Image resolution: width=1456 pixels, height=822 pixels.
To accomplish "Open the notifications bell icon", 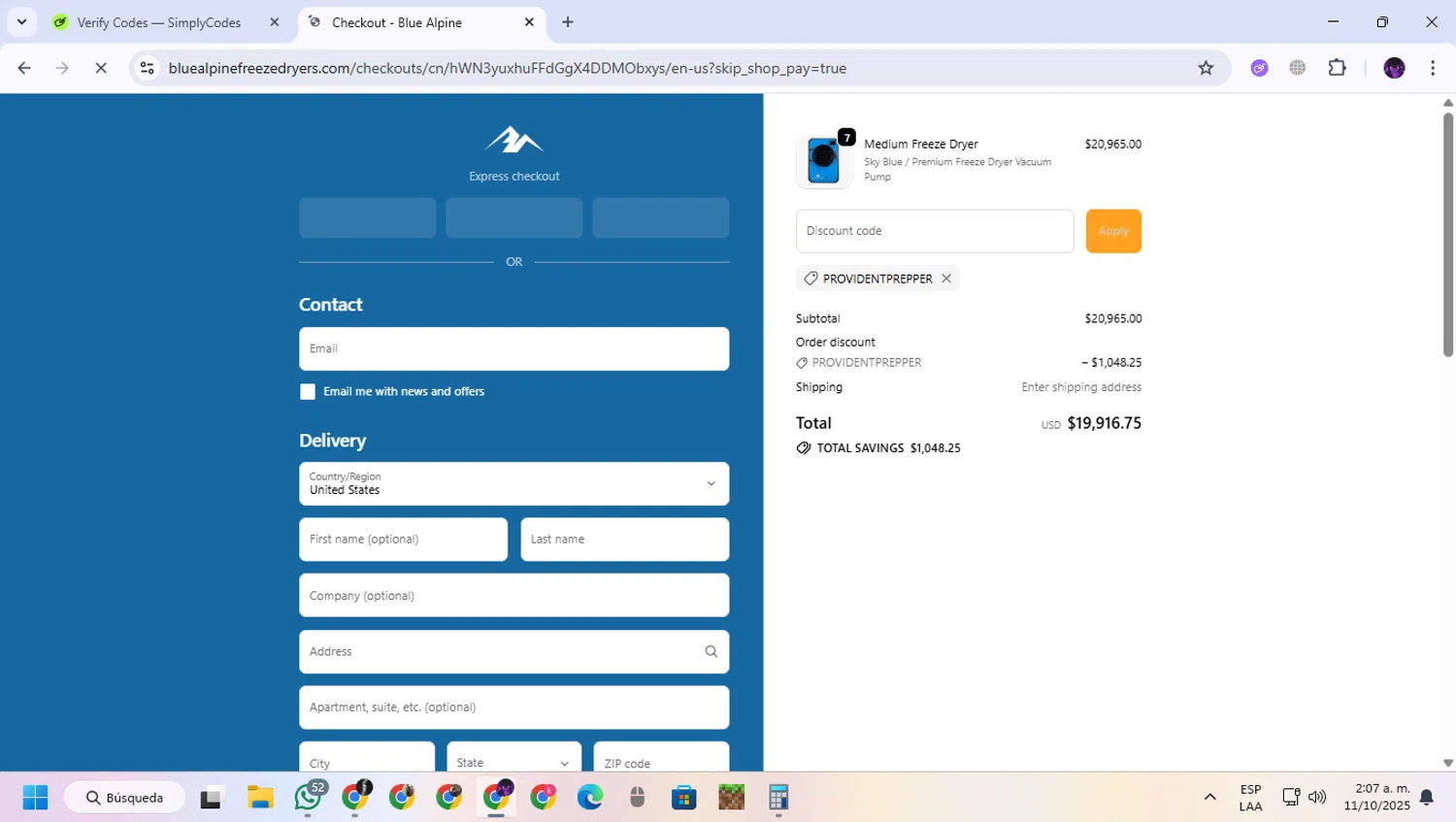I will click(x=1427, y=798).
